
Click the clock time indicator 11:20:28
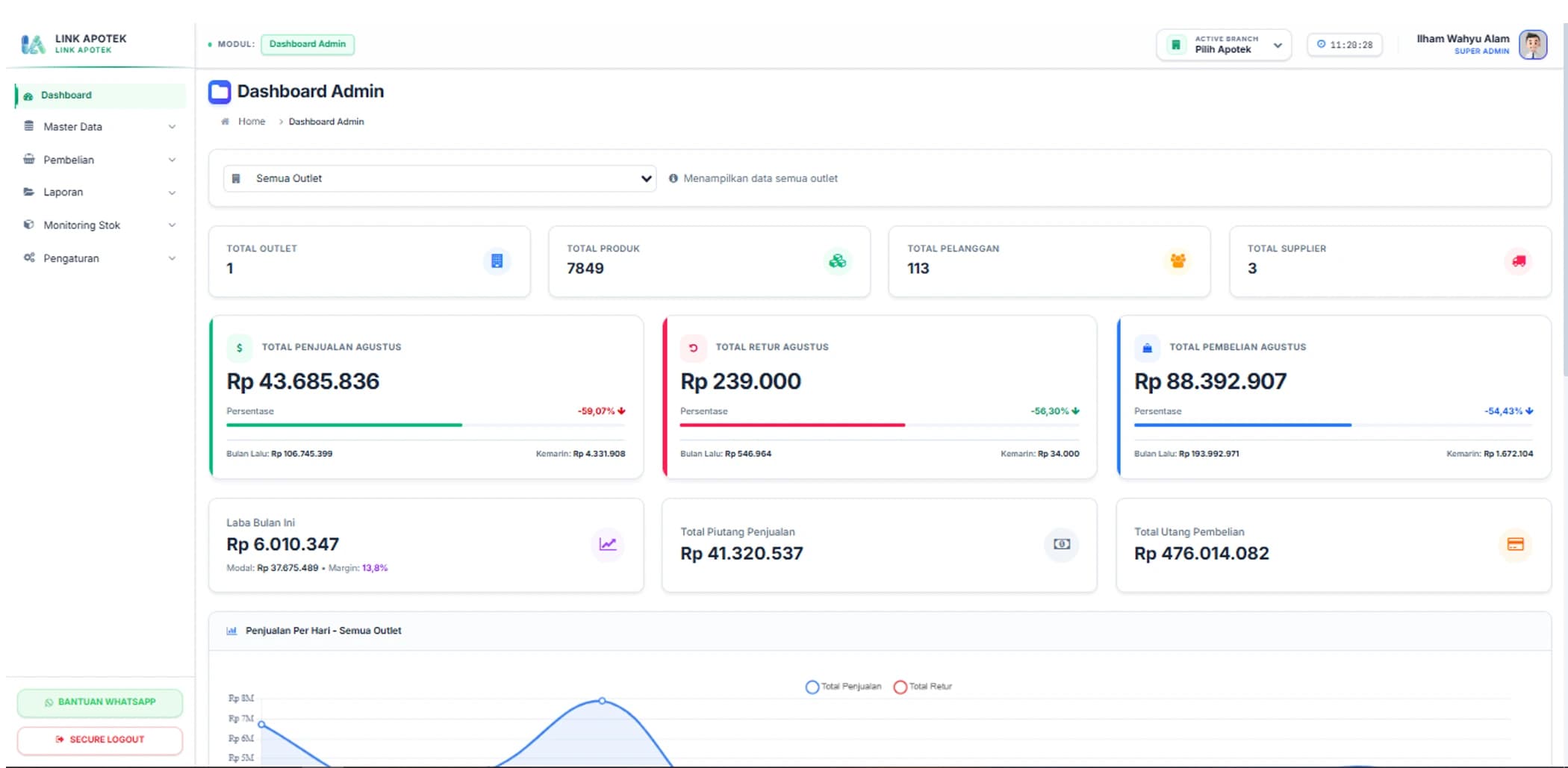click(1345, 45)
